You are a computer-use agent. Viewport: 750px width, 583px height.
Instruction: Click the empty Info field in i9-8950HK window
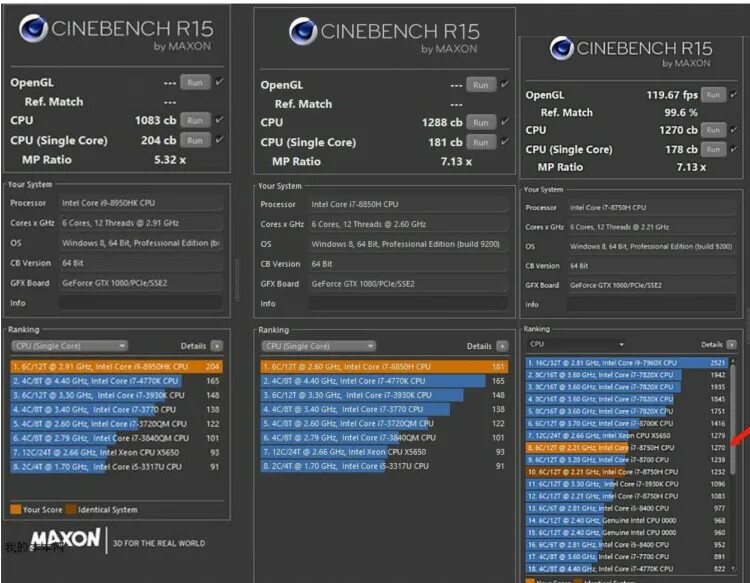tap(141, 303)
